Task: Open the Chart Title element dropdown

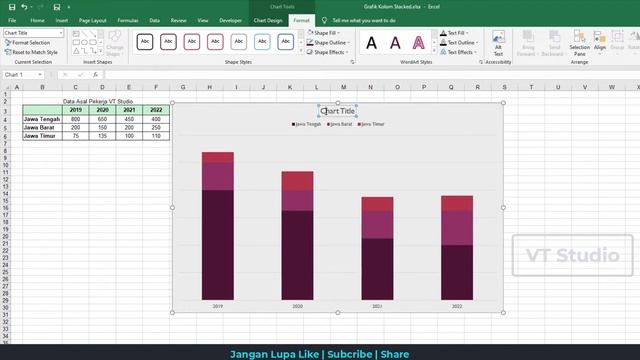Action: 61,33
